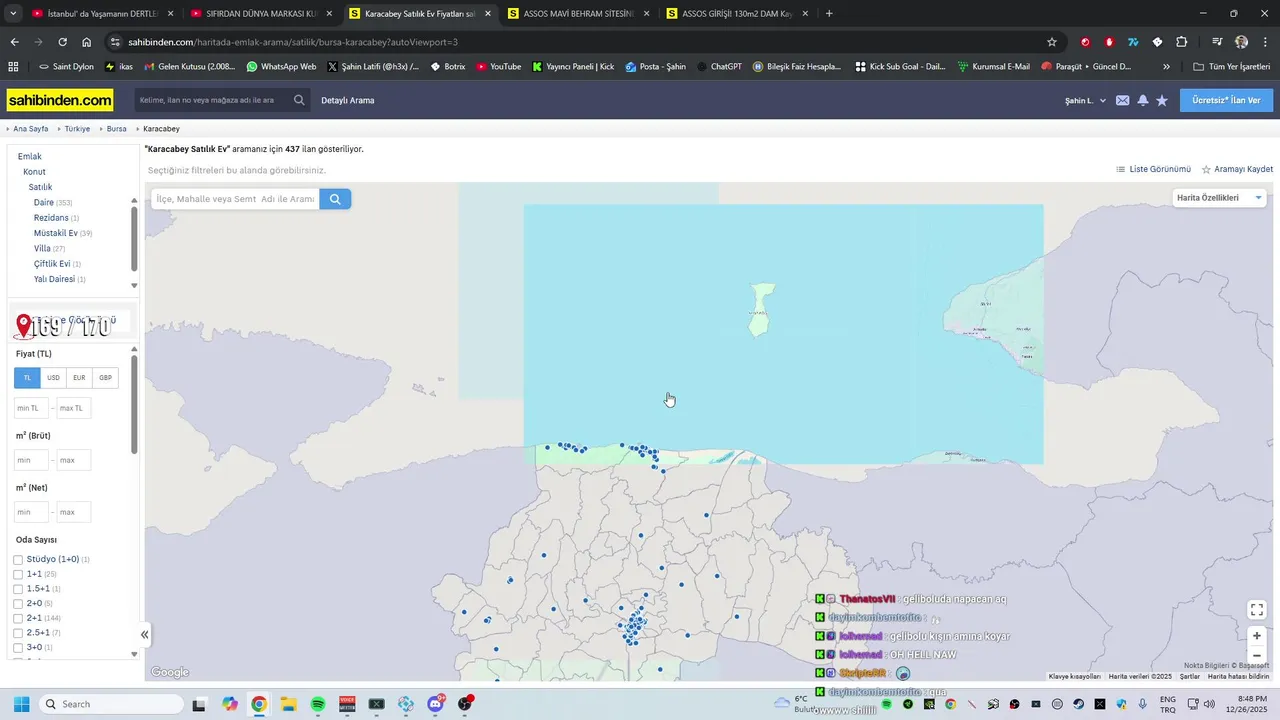Open the notifications bell icon
The height and width of the screenshot is (720, 1280).
coord(1143,100)
